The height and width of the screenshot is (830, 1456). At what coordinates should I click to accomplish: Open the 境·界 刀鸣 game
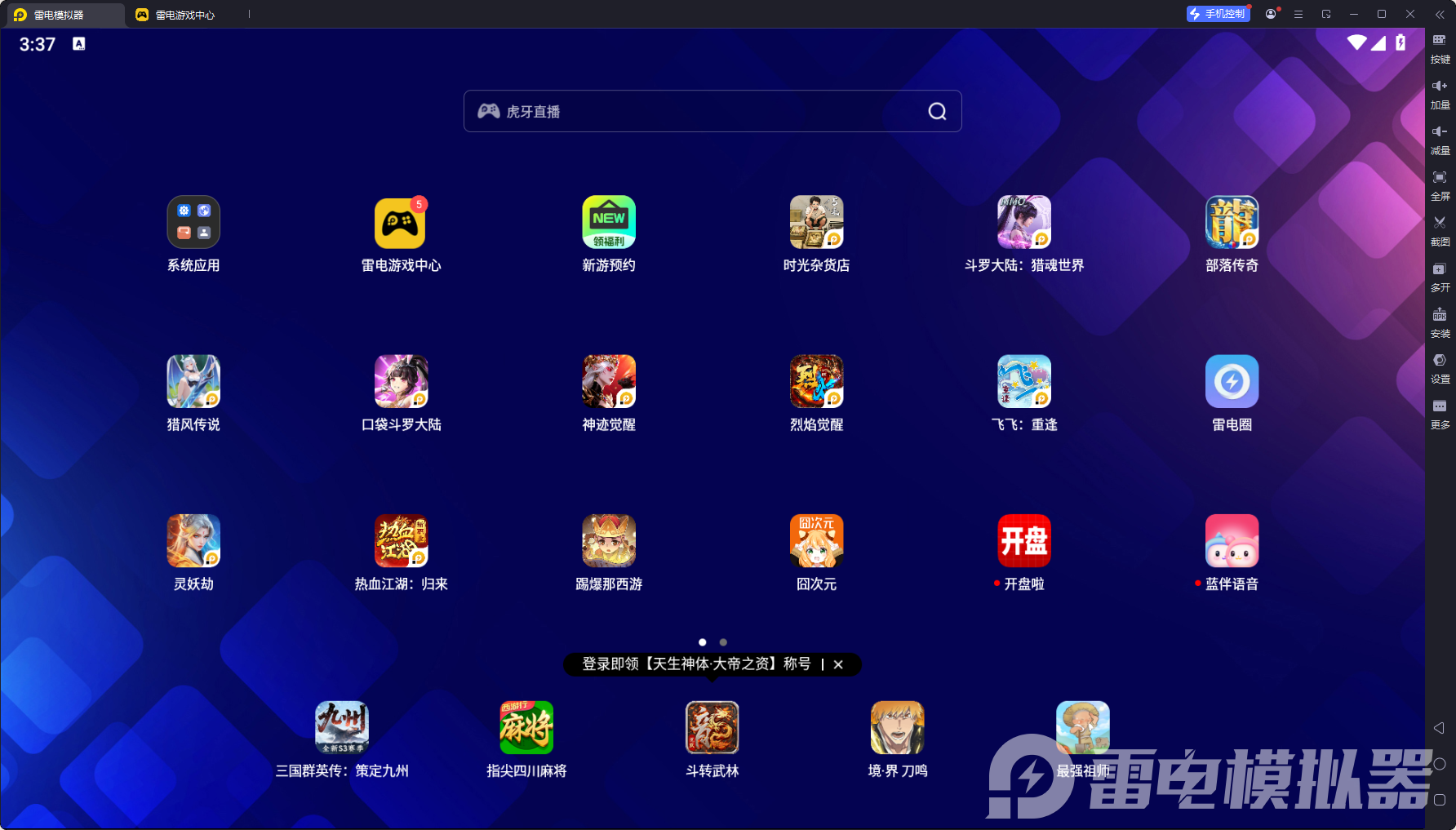[x=897, y=727]
